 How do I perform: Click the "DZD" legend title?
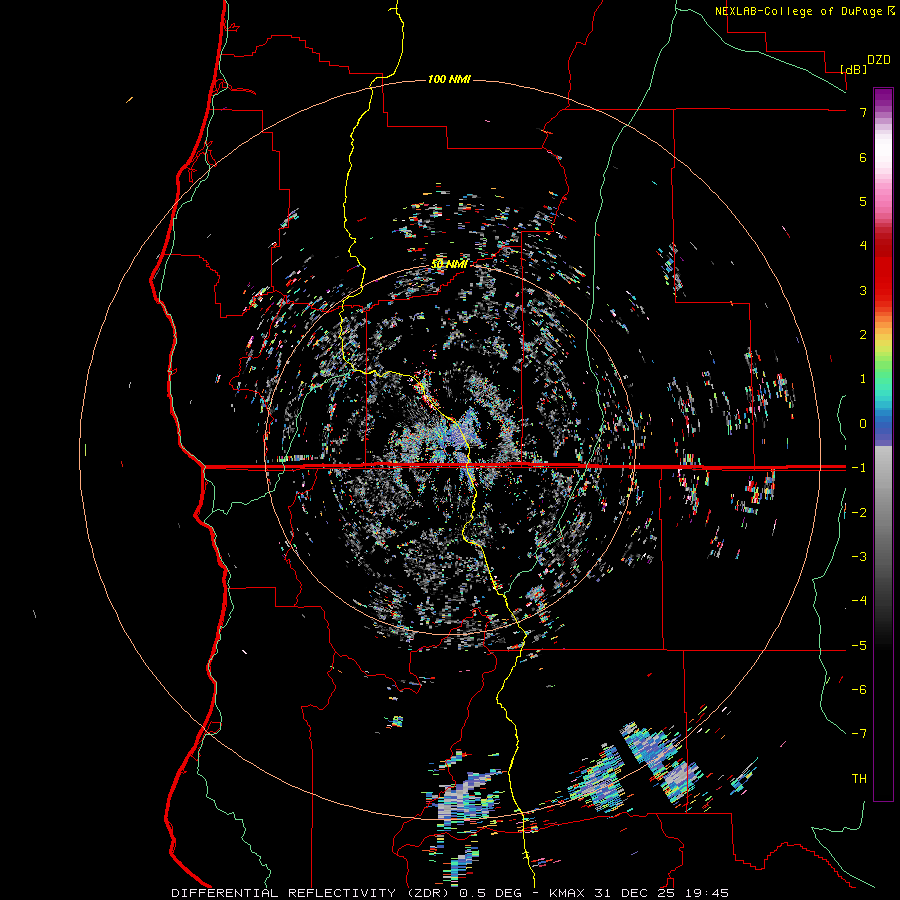pyautogui.click(x=879, y=60)
